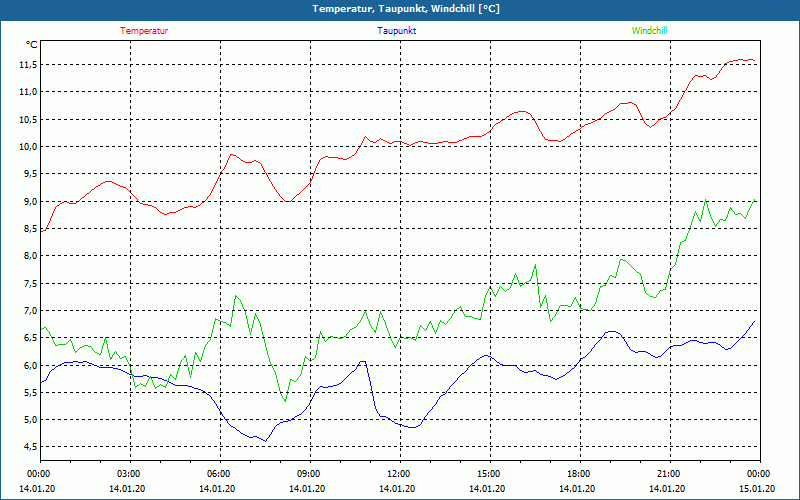The height and width of the screenshot is (500, 800).
Task: Click the 12:00 time axis label
Action: coord(398,474)
